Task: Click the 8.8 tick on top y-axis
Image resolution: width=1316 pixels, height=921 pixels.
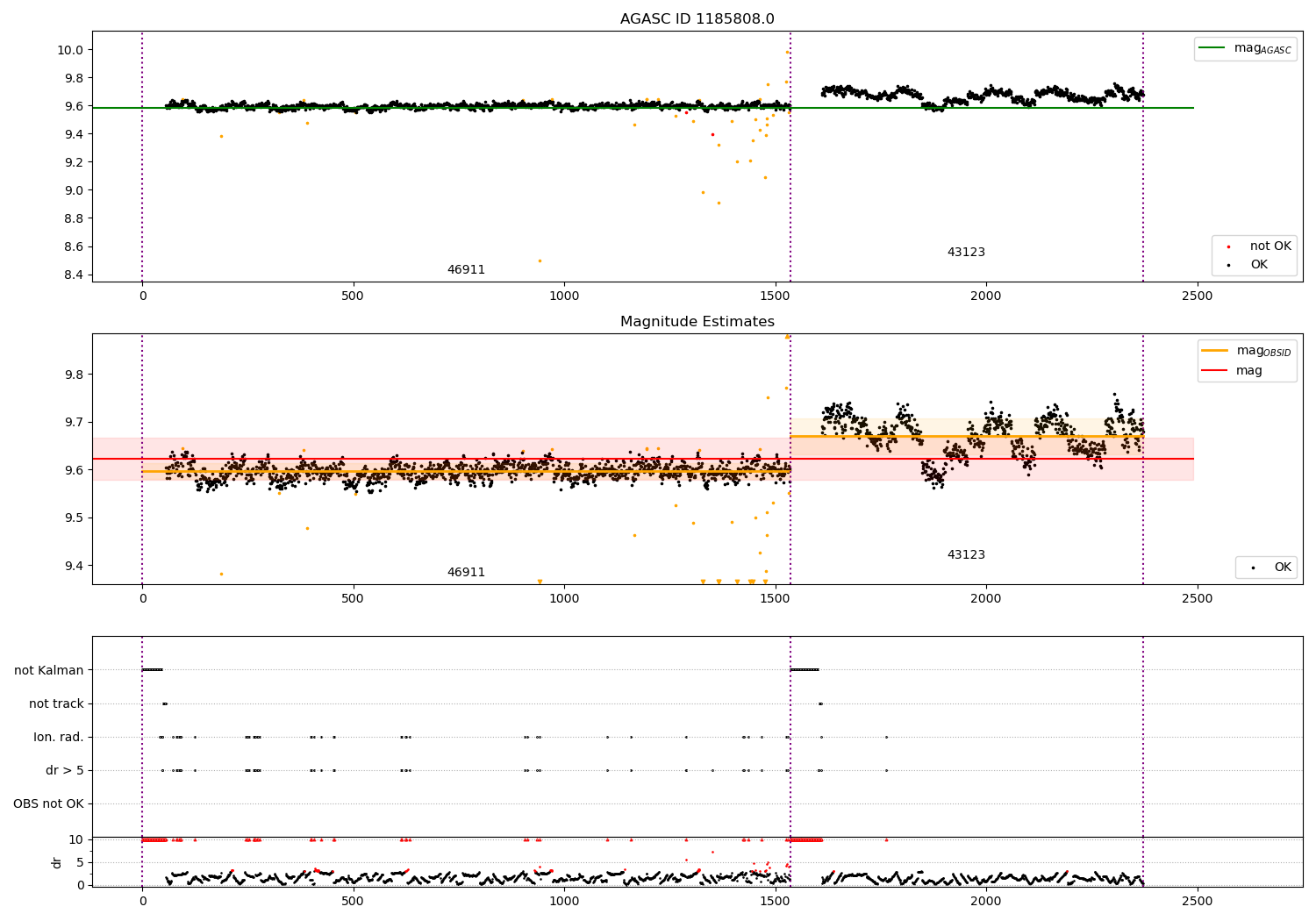Action: (73, 218)
